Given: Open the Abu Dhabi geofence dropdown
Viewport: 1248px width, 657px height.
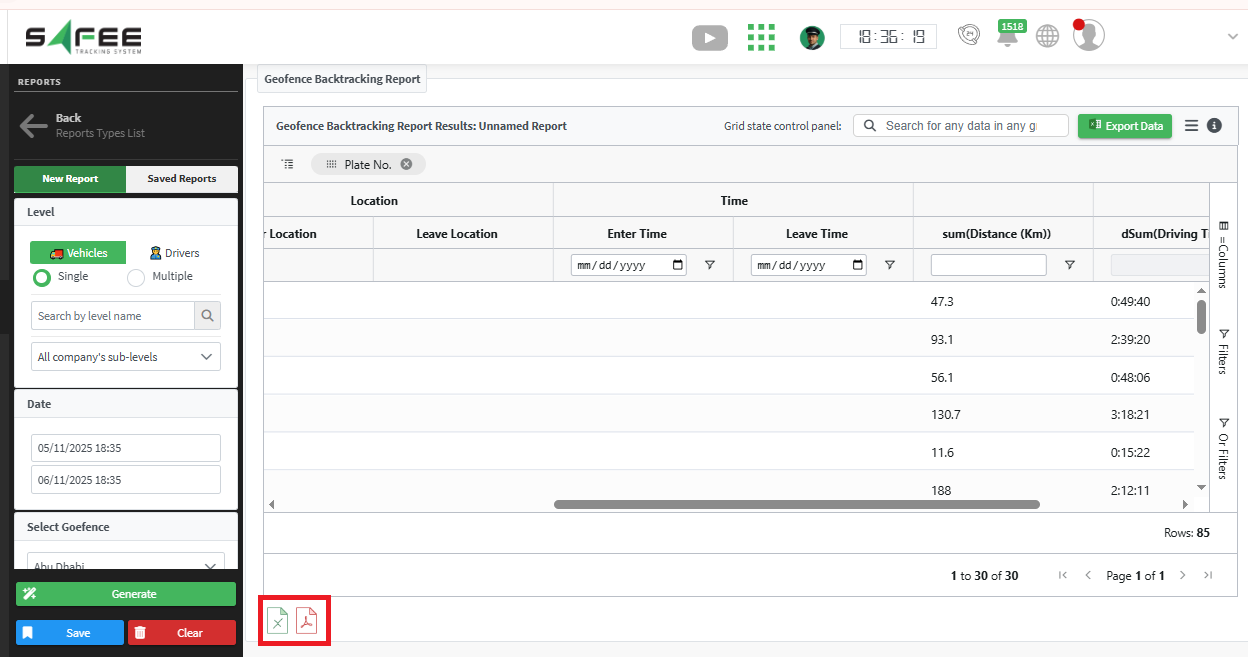Looking at the screenshot, I should [126, 566].
